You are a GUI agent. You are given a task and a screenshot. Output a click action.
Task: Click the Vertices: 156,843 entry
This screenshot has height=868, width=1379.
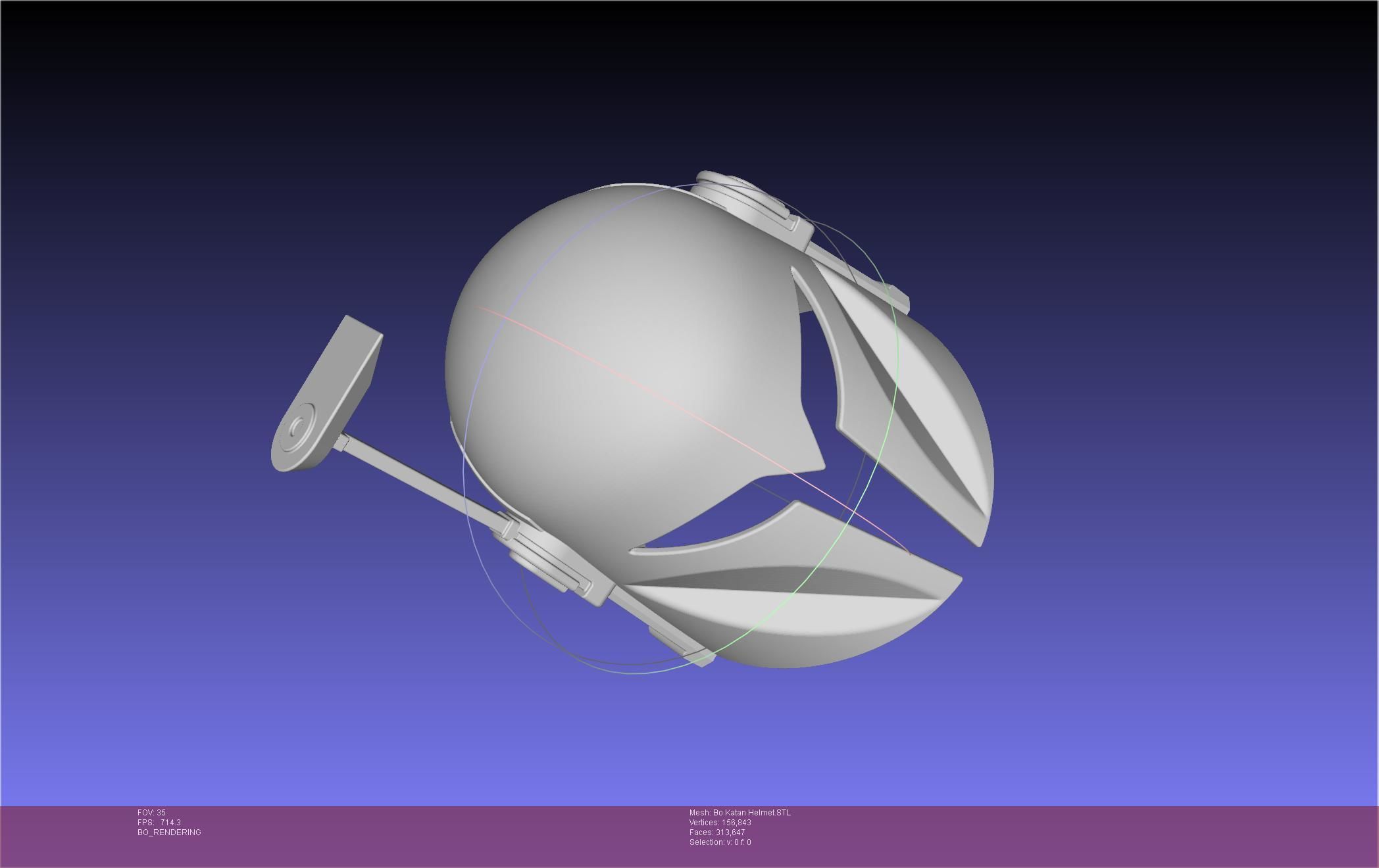(720, 823)
